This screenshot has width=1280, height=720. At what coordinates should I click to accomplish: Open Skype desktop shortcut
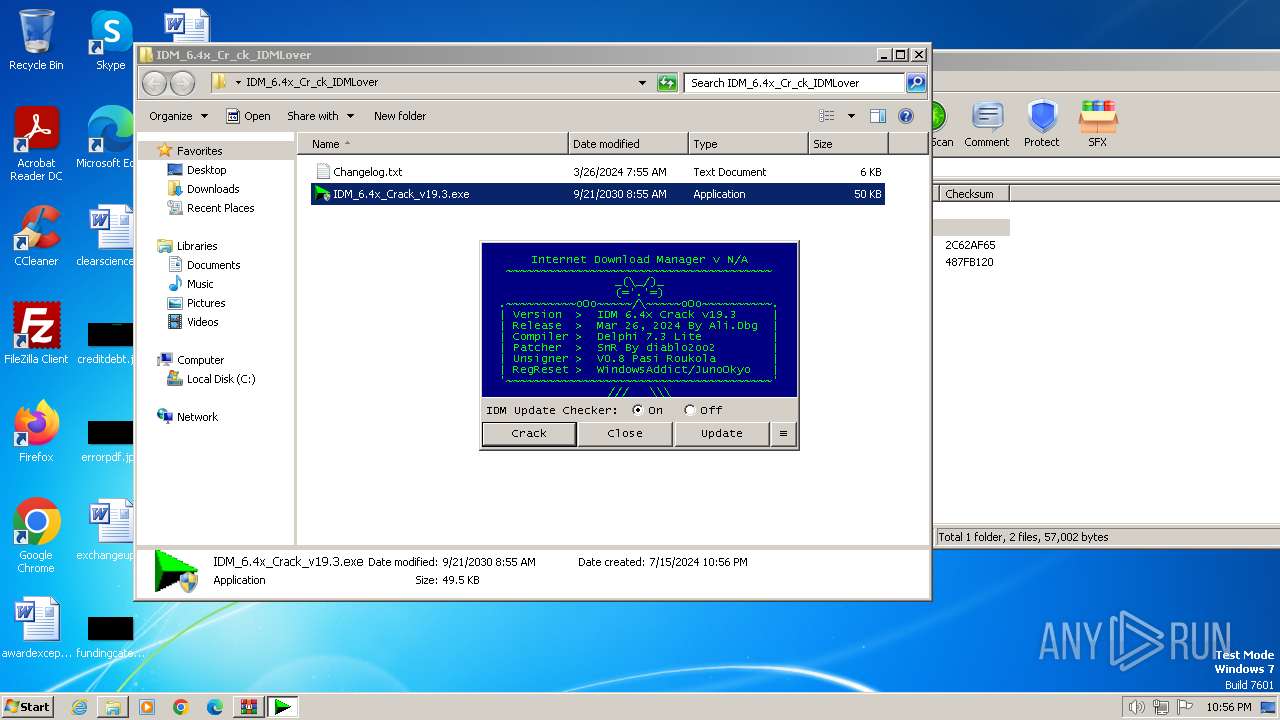click(x=110, y=40)
